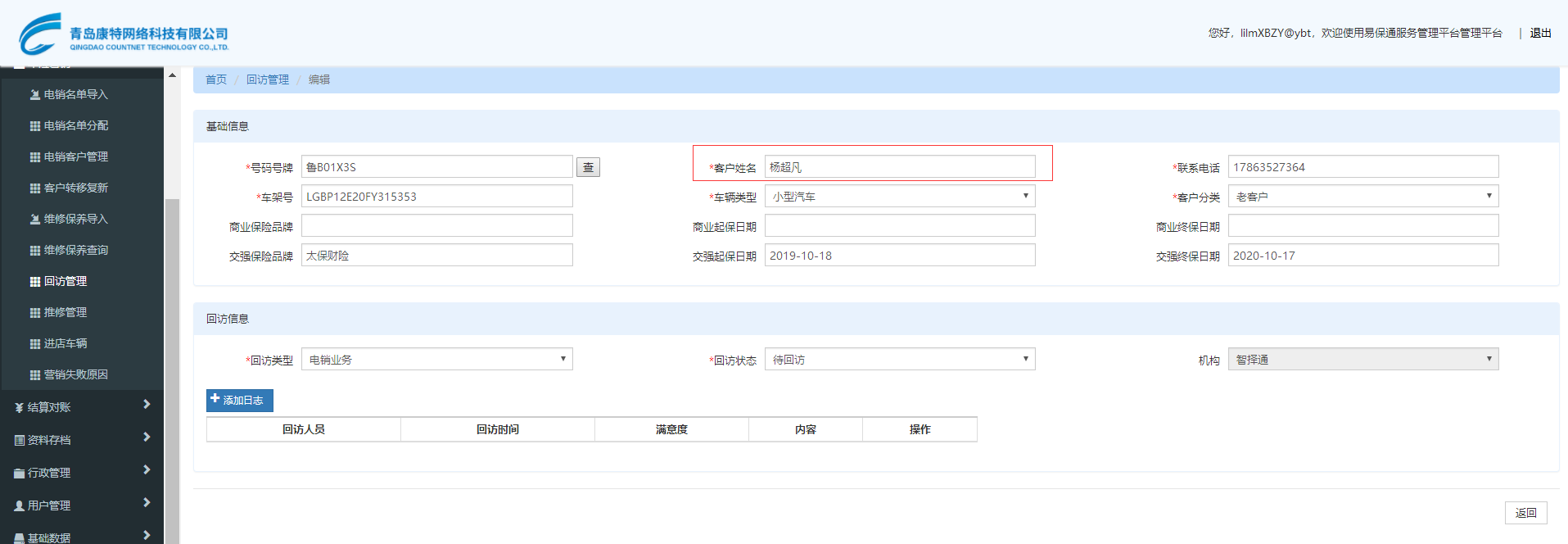
Task: Click the 交强保险品牌 field
Action: pos(436,255)
